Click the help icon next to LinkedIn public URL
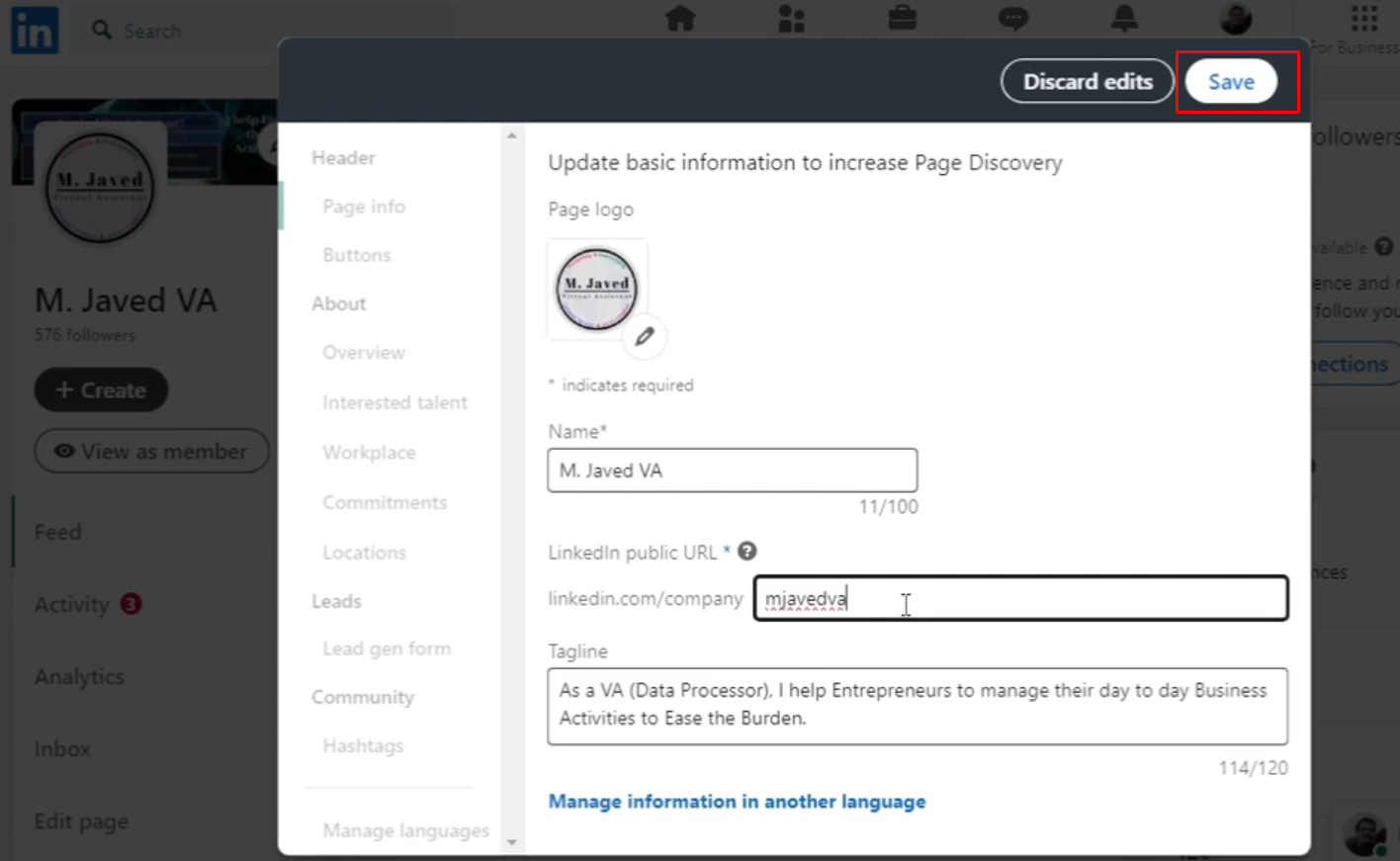This screenshot has width=1400, height=861. 747,552
